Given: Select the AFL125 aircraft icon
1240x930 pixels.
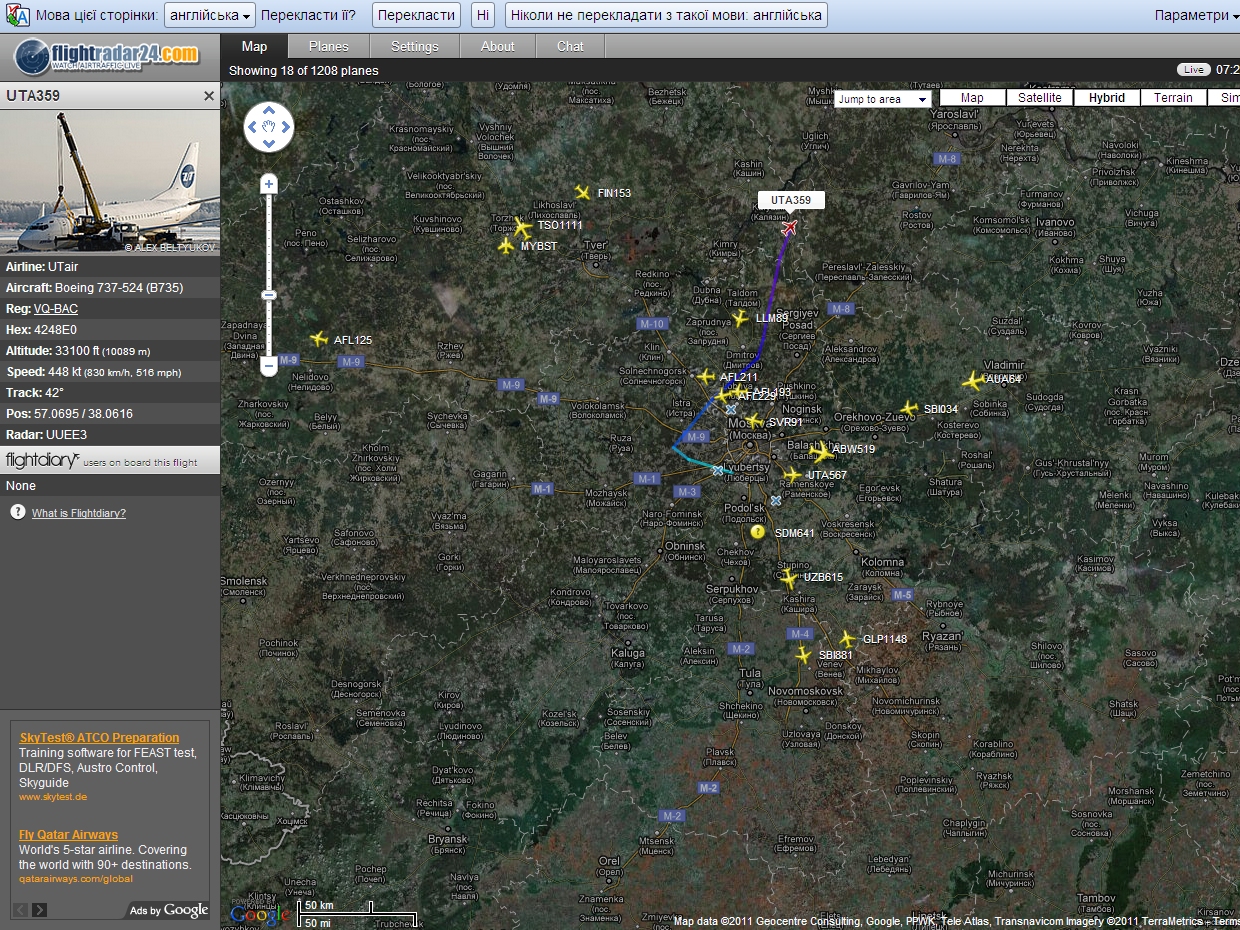Looking at the screenshot, I should [319, 340].
